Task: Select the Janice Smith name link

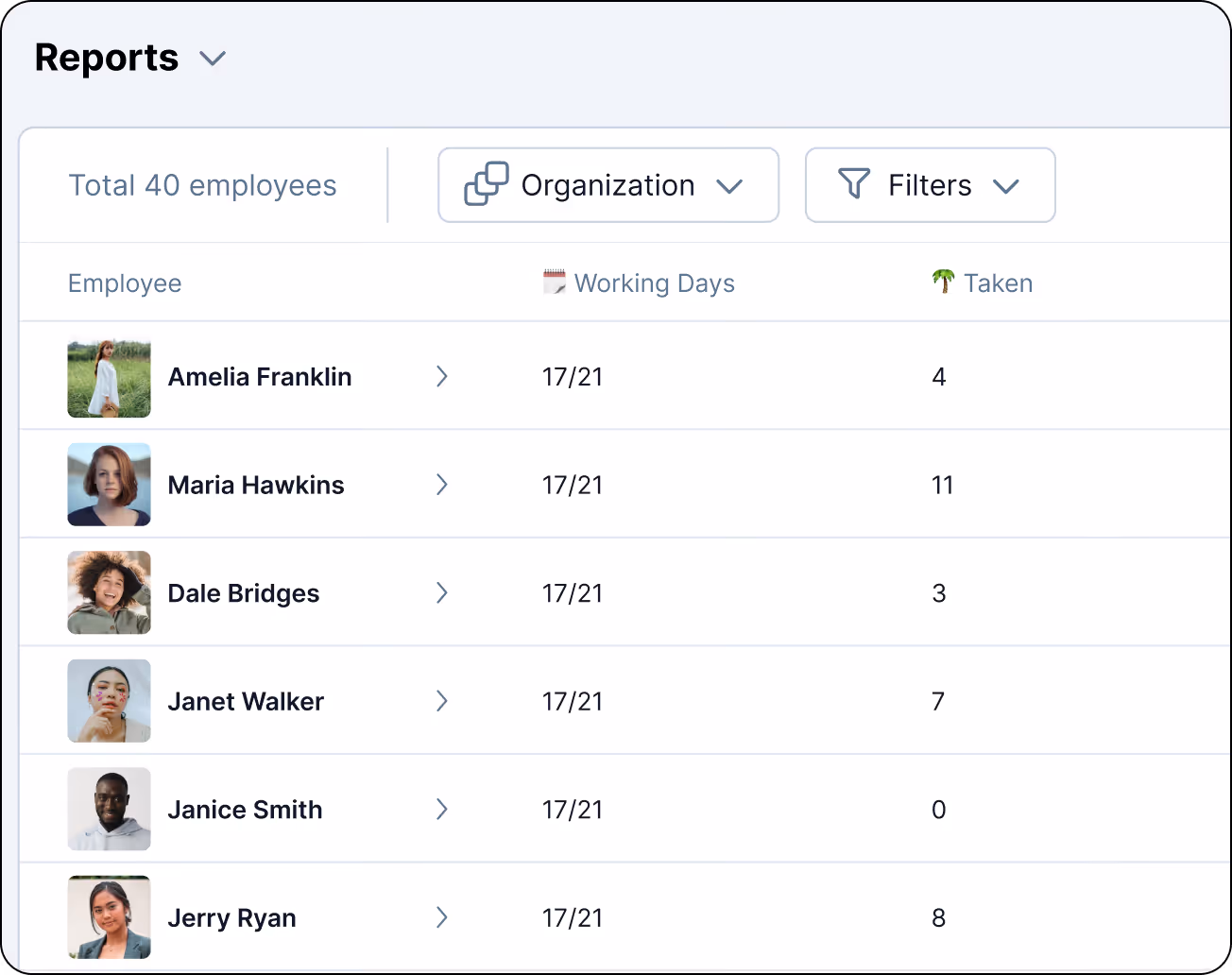Action: [246, 810]
